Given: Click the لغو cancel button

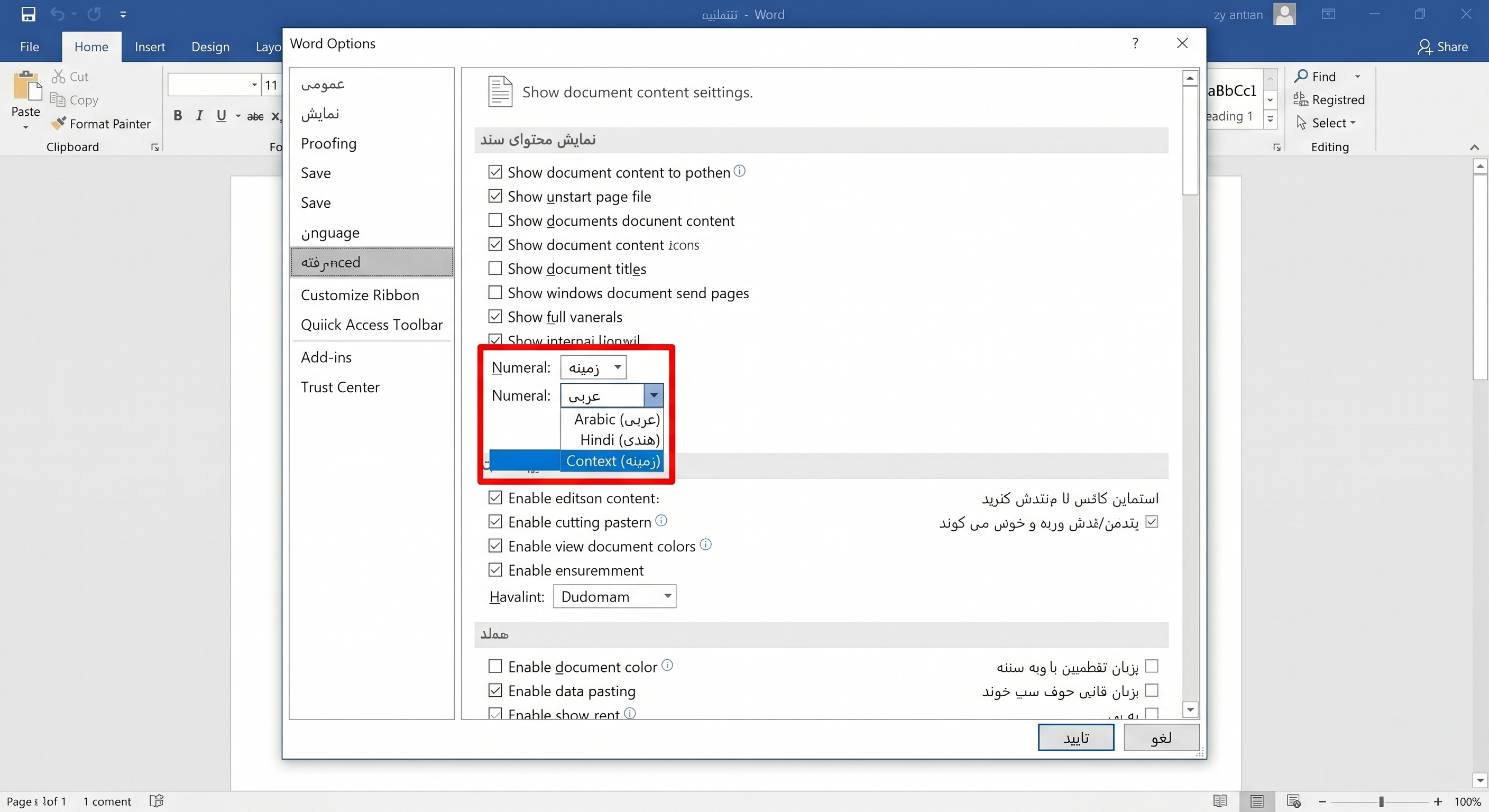Looking at the screenshot, I should [1161, 737].
